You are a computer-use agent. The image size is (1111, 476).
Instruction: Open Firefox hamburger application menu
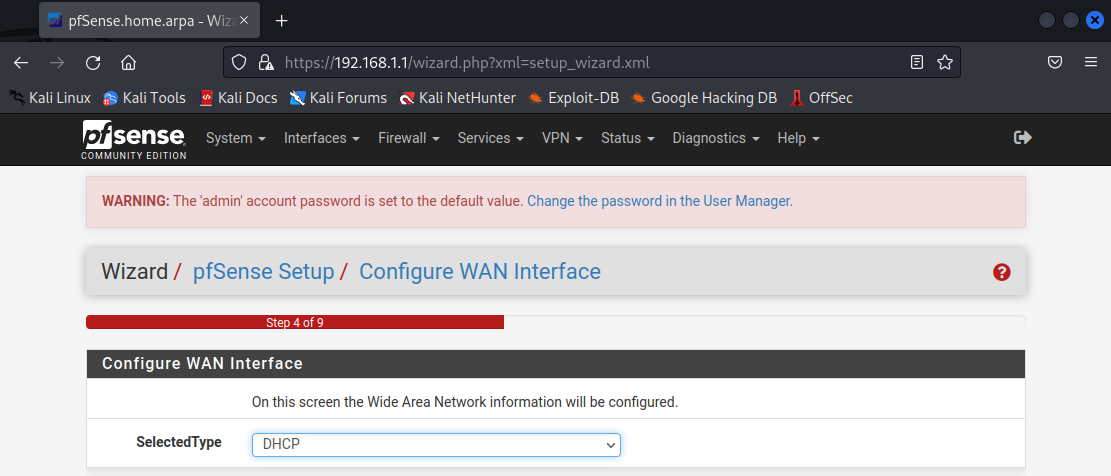click(1091, 62)
